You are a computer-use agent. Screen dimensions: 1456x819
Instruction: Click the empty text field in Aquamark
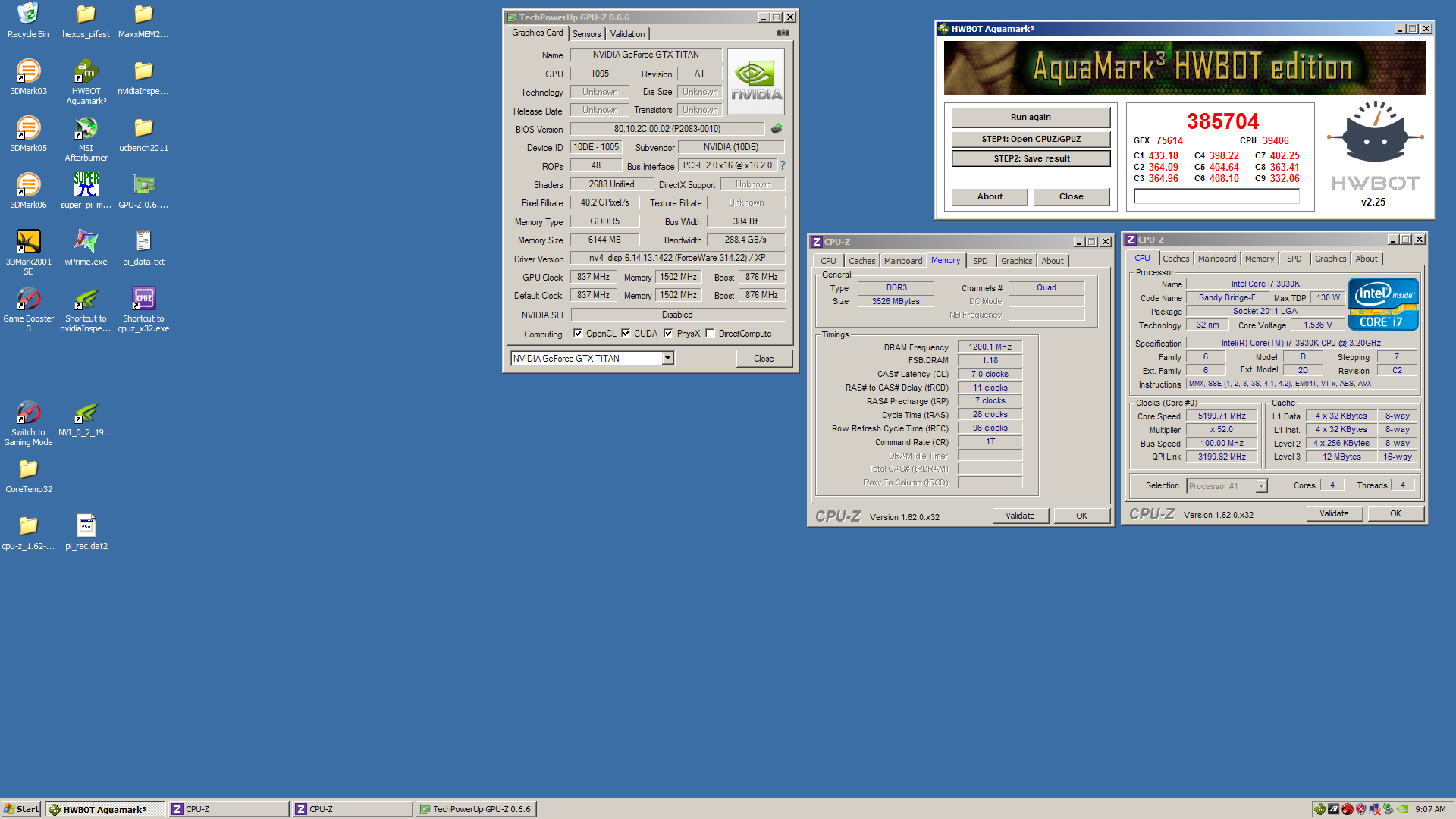tap(1216, 196)
